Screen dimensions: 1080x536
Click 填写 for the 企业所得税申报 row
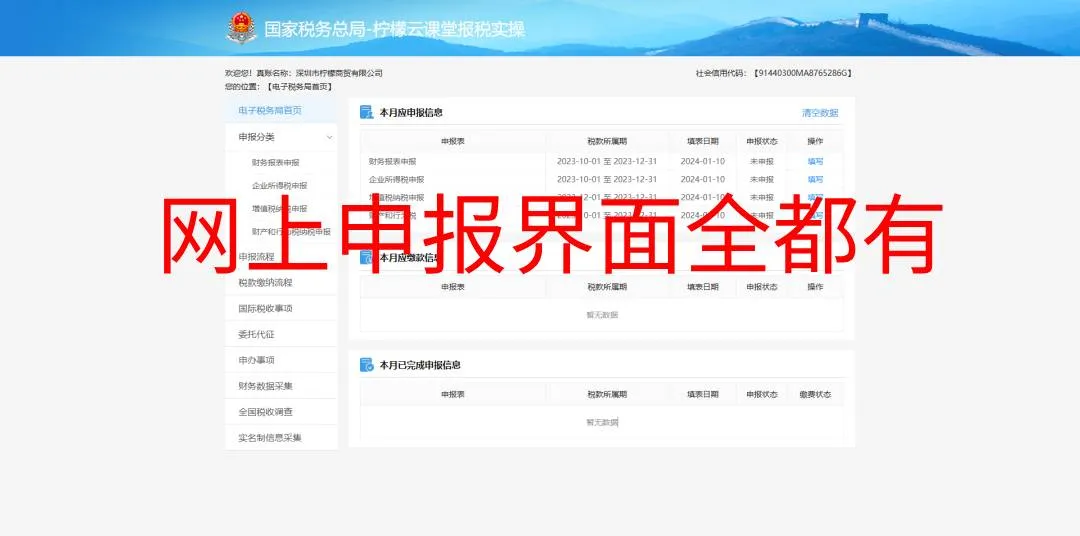click(816, 179)
